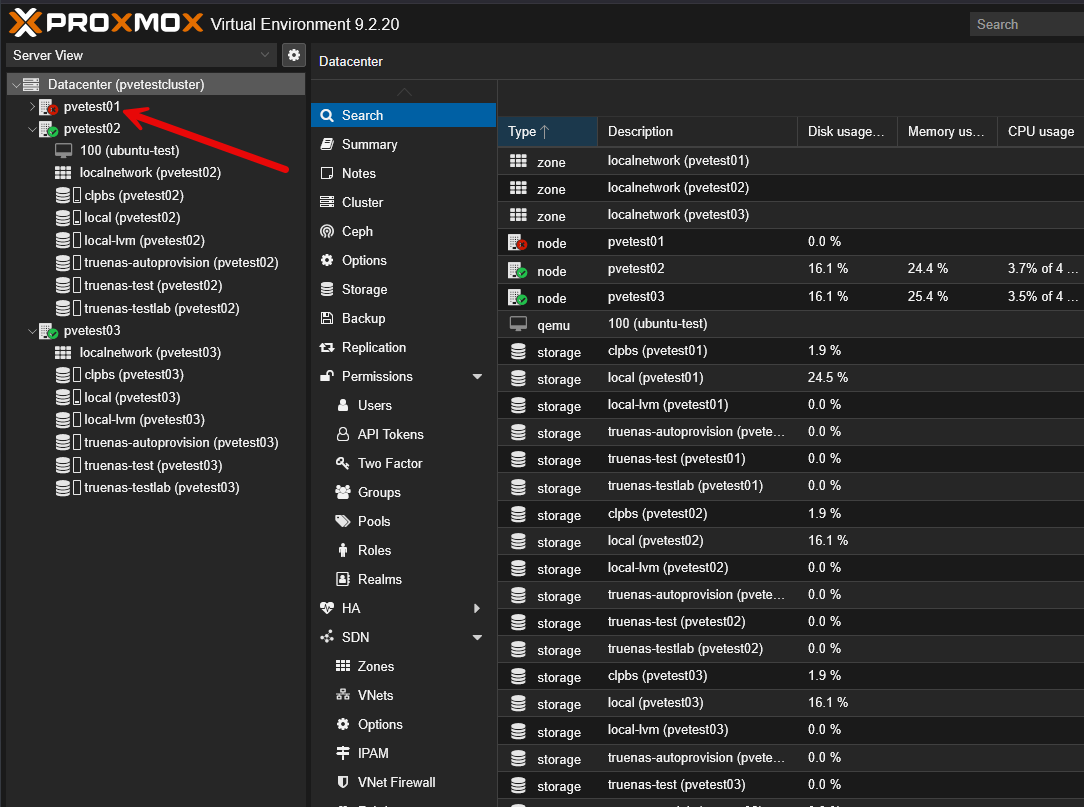Select localnetwork (pvetest02) in tree
1084x807 pixels.
[150, 172]
